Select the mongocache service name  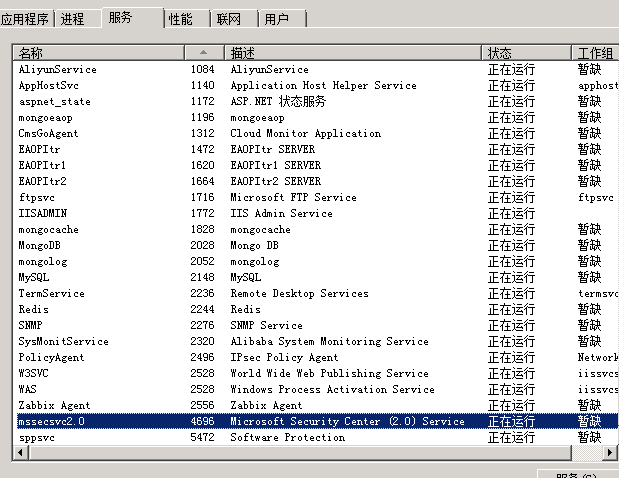click(48, 229)
